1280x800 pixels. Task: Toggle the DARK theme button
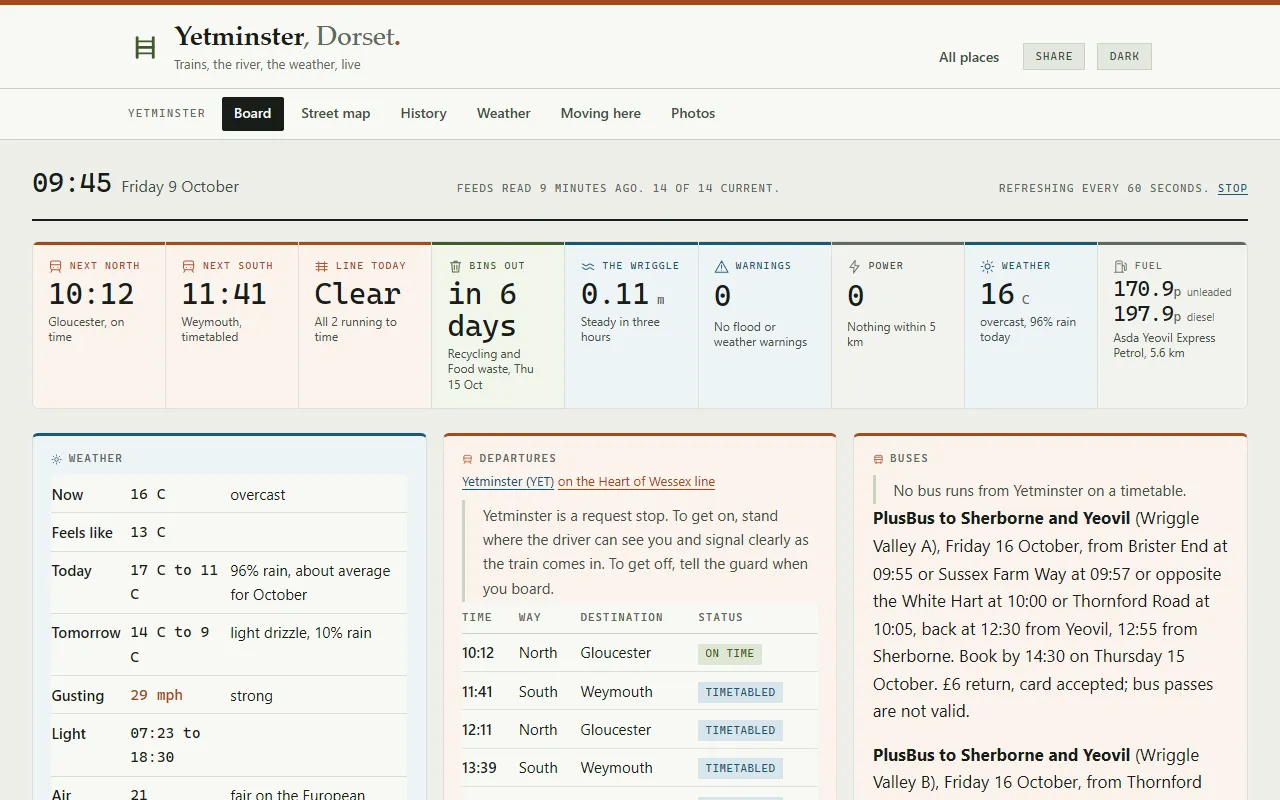pos(1124,56)
